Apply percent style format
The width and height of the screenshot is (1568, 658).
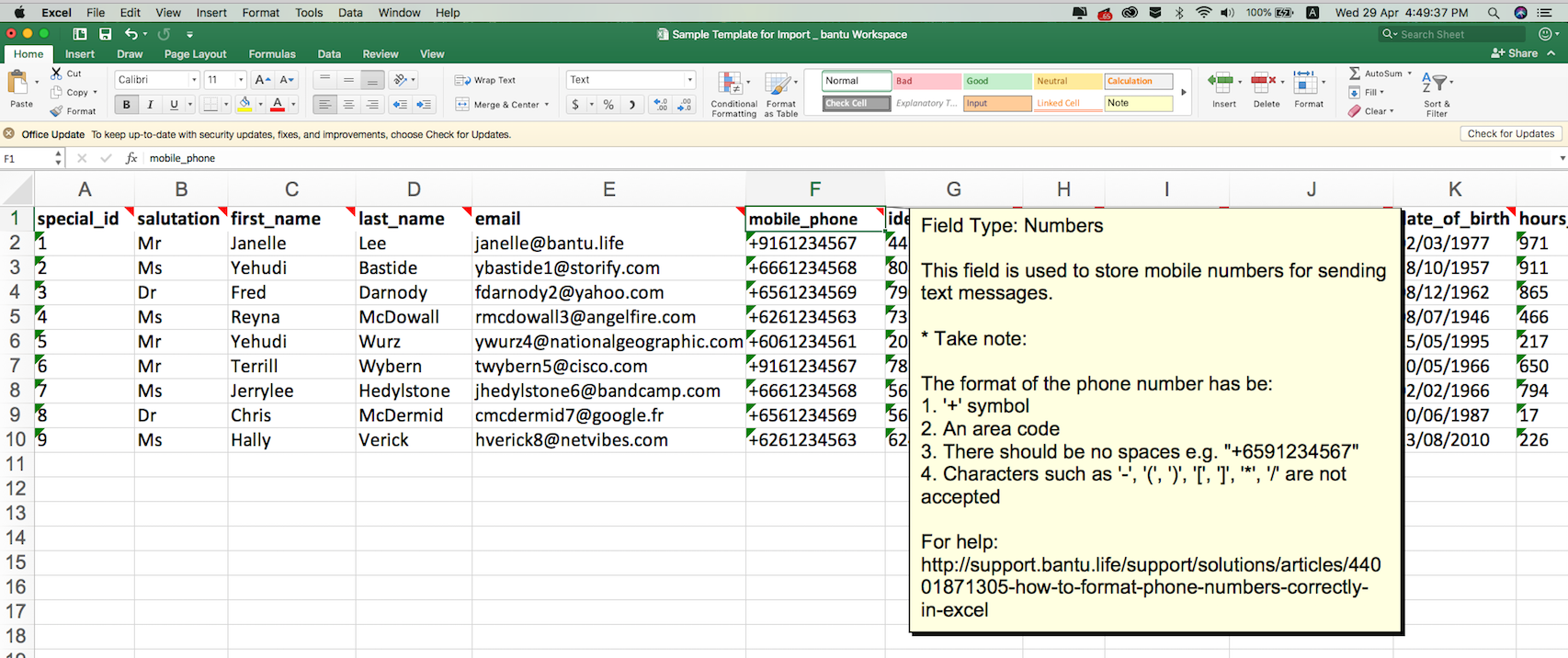point(608,105)
